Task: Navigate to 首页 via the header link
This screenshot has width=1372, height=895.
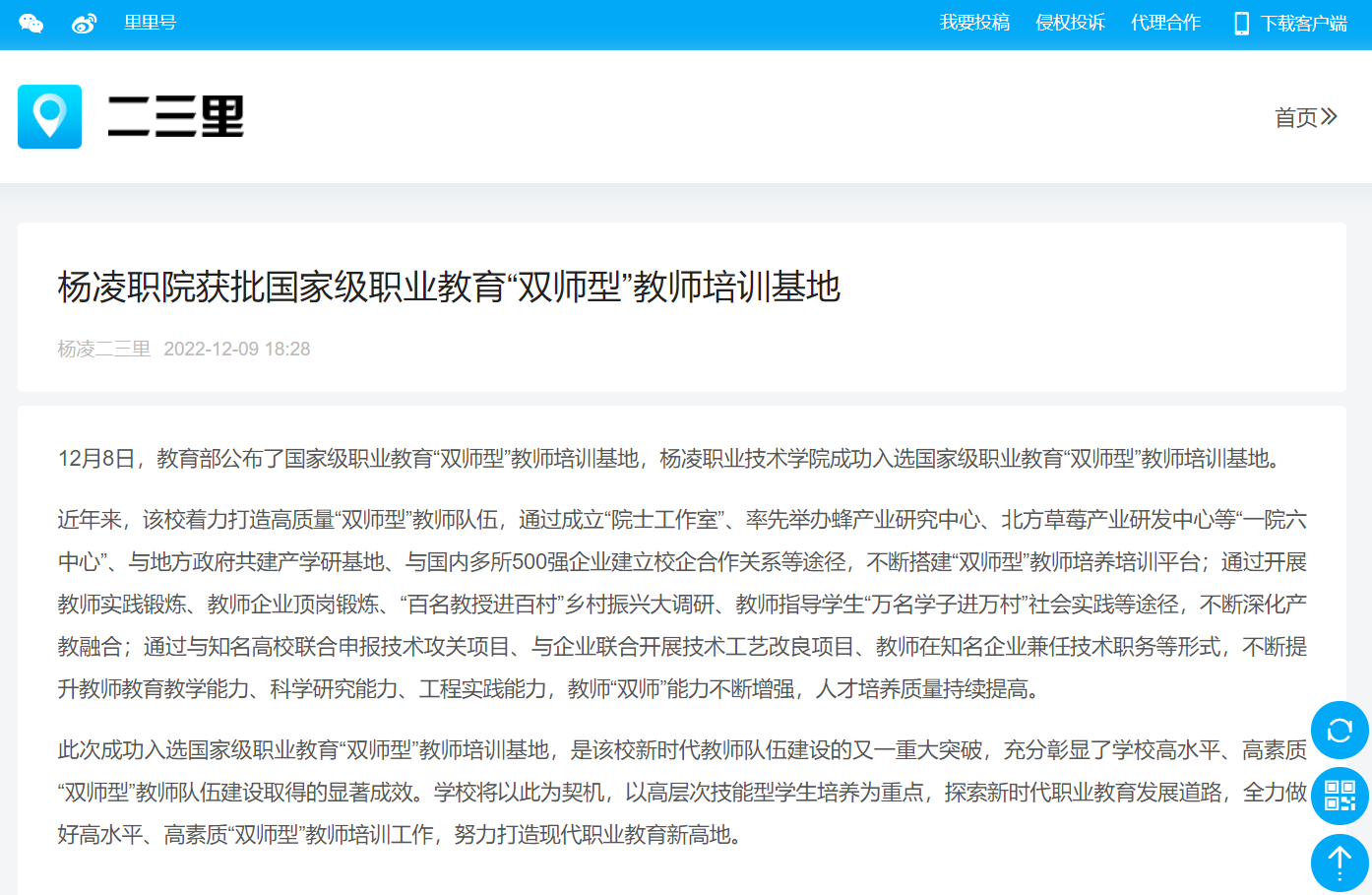Action: pyautogui.click(x=1295, y=118)
